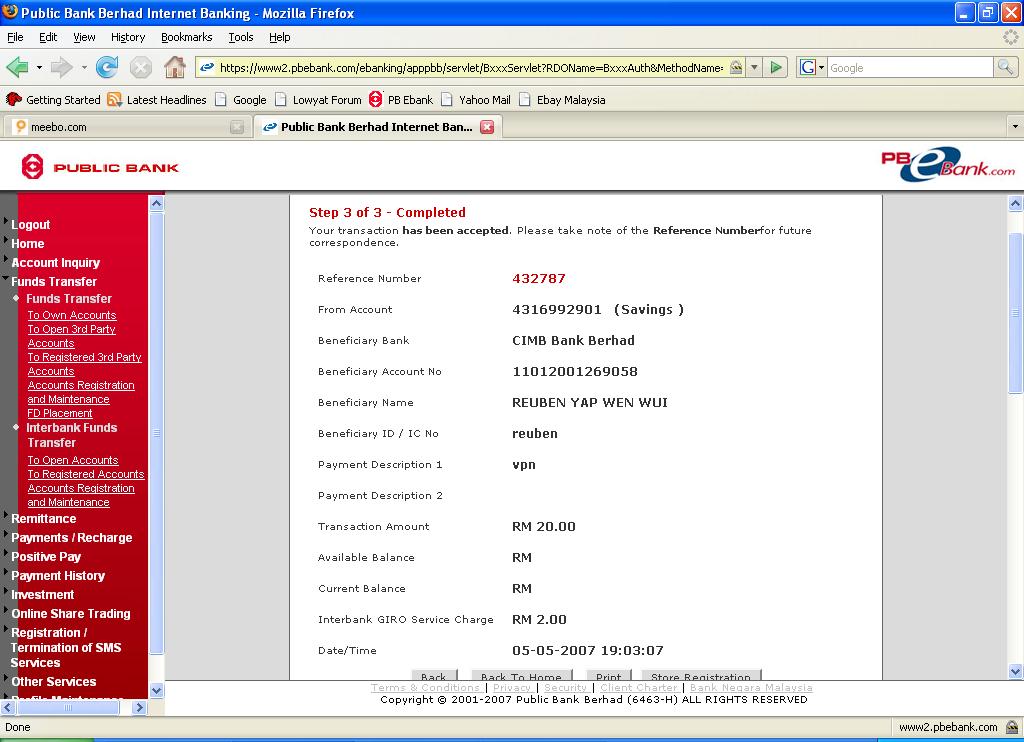
Task: Click the Google search input field
Action: click(x=910, y=67)
